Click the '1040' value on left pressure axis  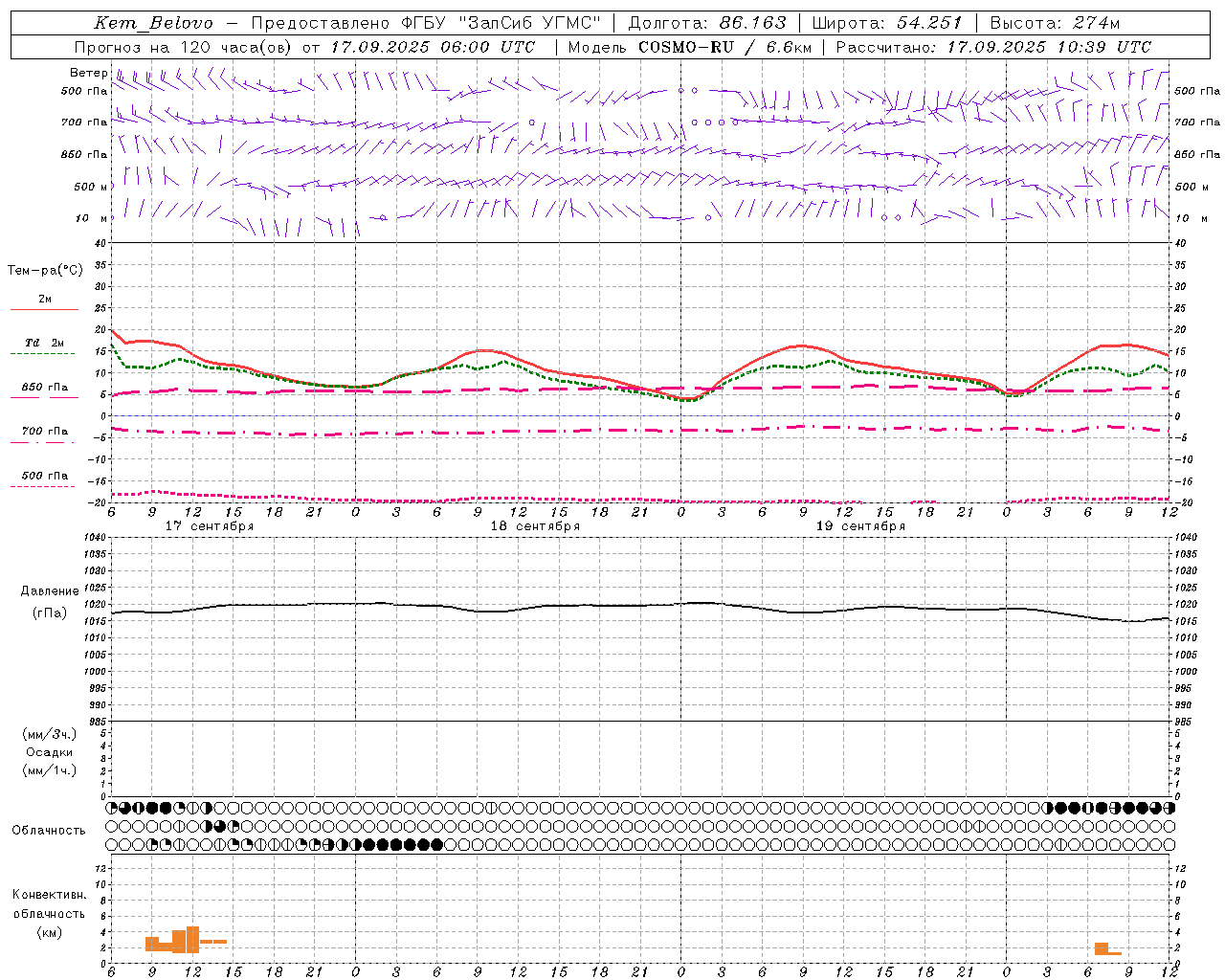pos(94,538)
